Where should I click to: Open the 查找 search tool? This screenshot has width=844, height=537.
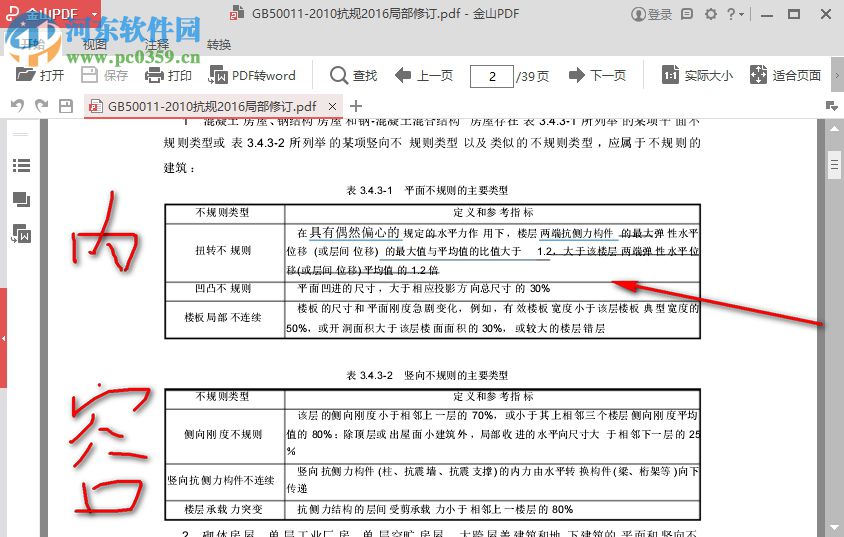pos(353,75)
